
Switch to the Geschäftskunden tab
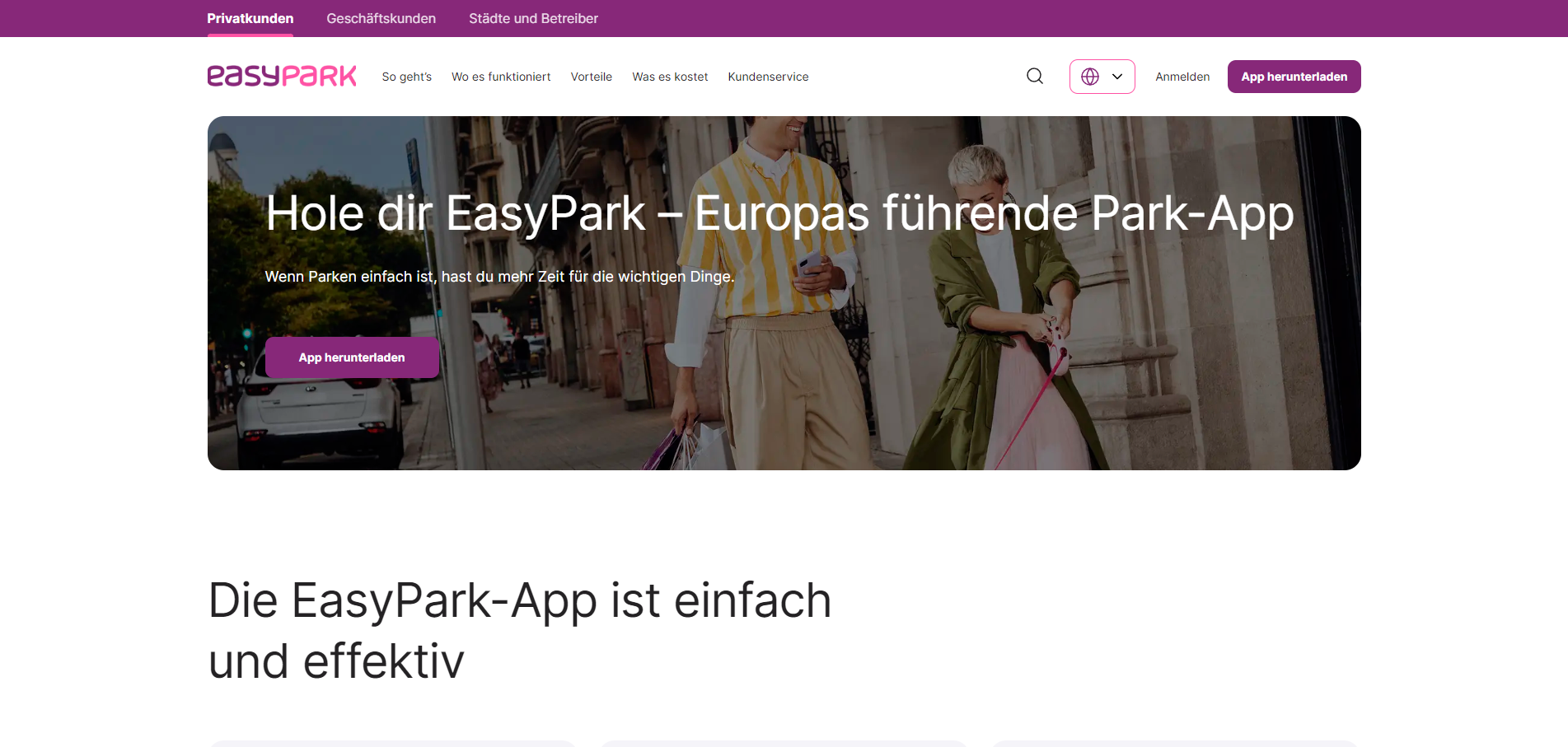(381, 18)
